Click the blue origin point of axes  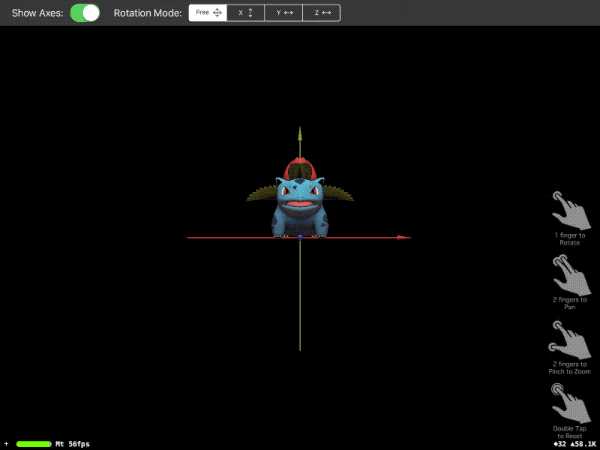(x=300, y=237)
